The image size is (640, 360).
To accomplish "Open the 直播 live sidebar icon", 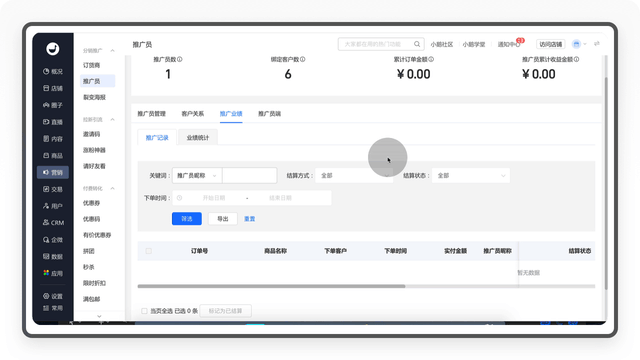I will (46, 122).
